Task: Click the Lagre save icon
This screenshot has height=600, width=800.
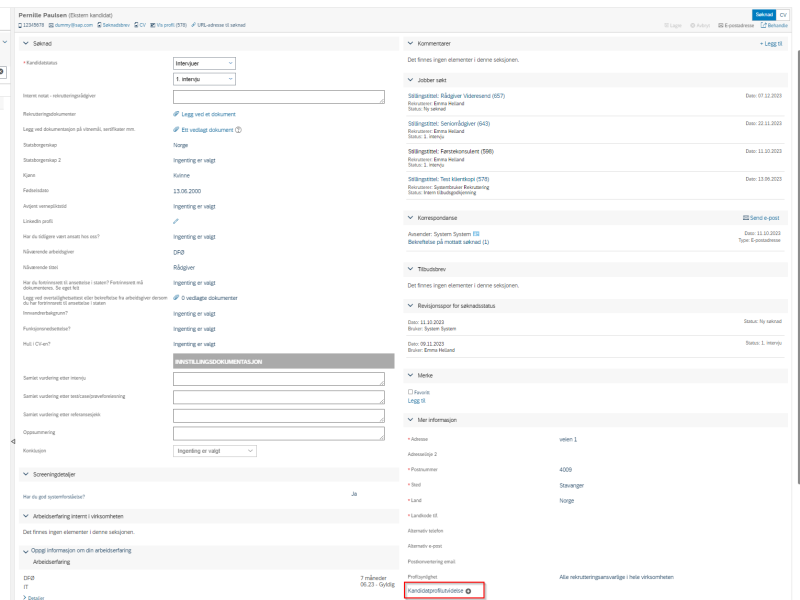Action: click(x=666, y=25)
